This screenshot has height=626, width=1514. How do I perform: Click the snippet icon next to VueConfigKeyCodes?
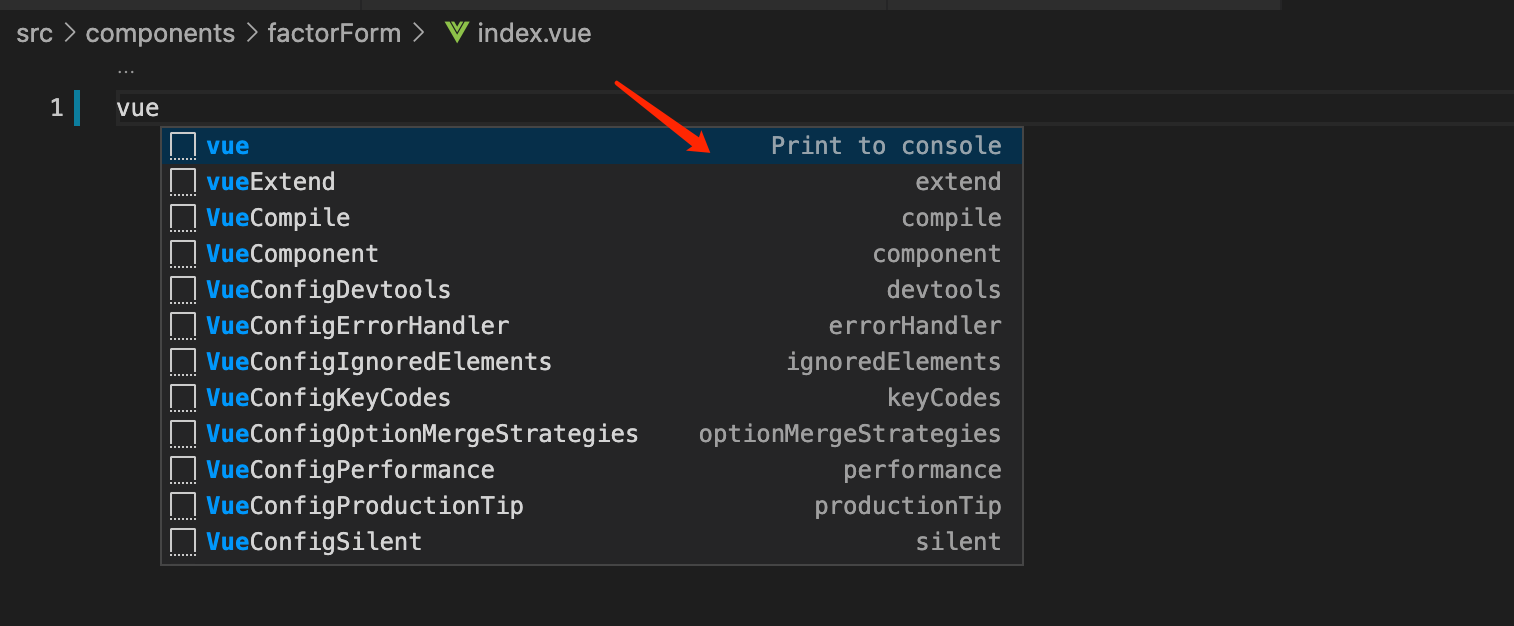pyautogui.click(x=182, y=398)
